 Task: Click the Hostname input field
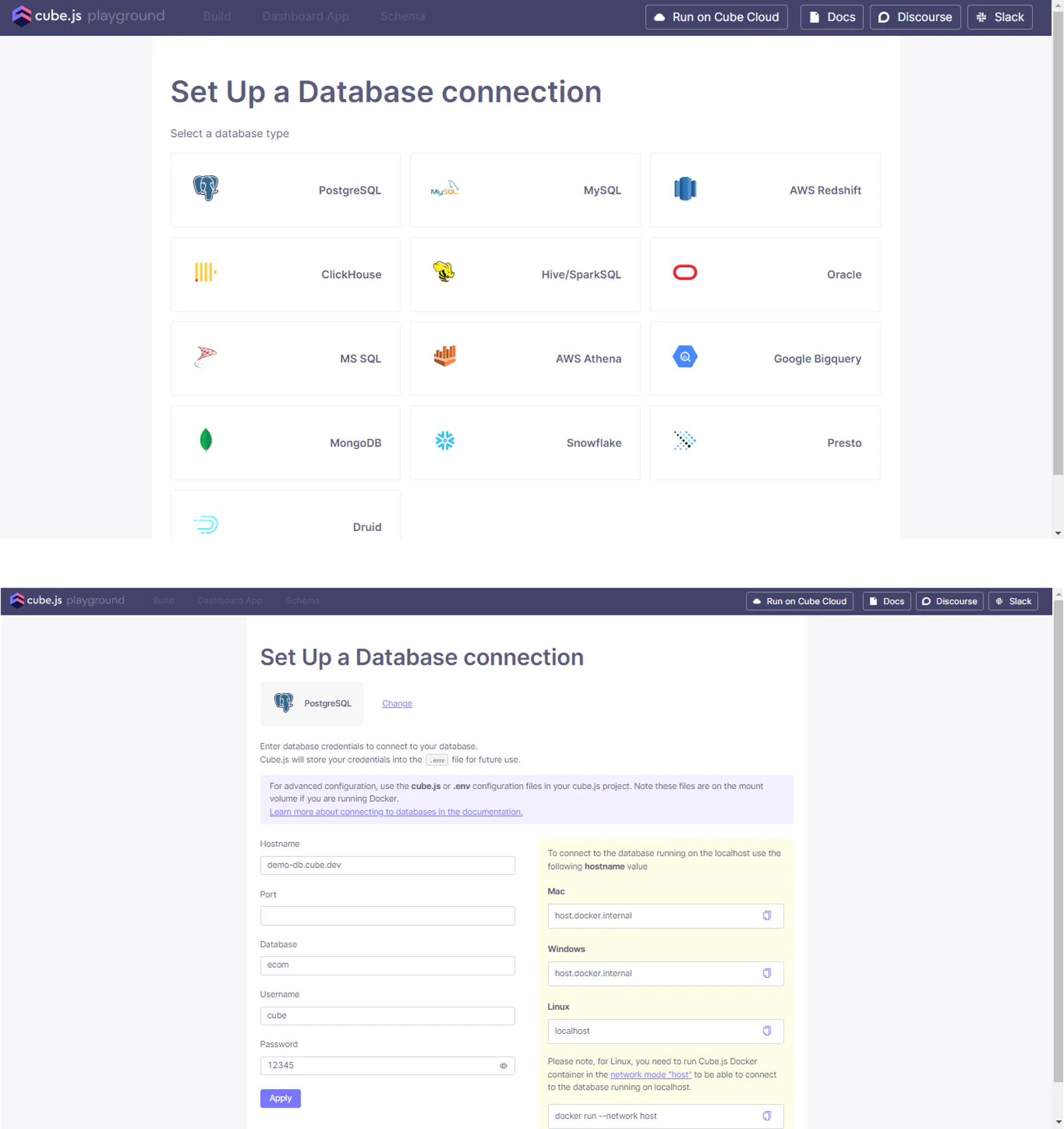coord(388,866)
